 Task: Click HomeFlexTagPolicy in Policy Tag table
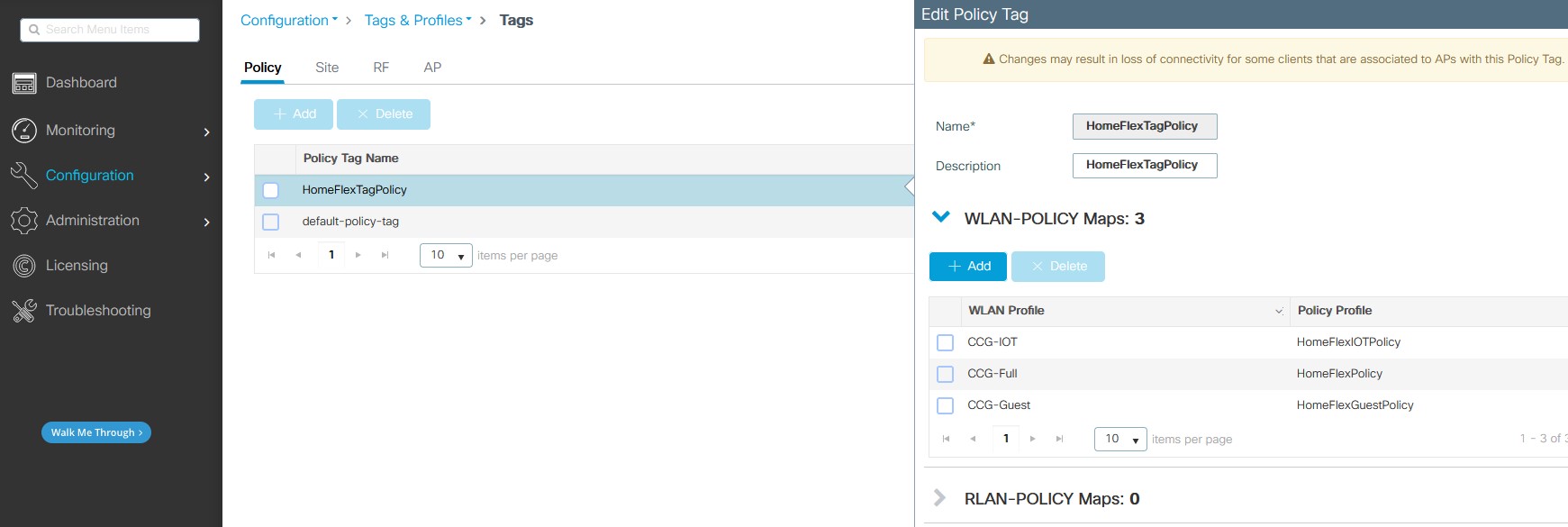point(355,190)
